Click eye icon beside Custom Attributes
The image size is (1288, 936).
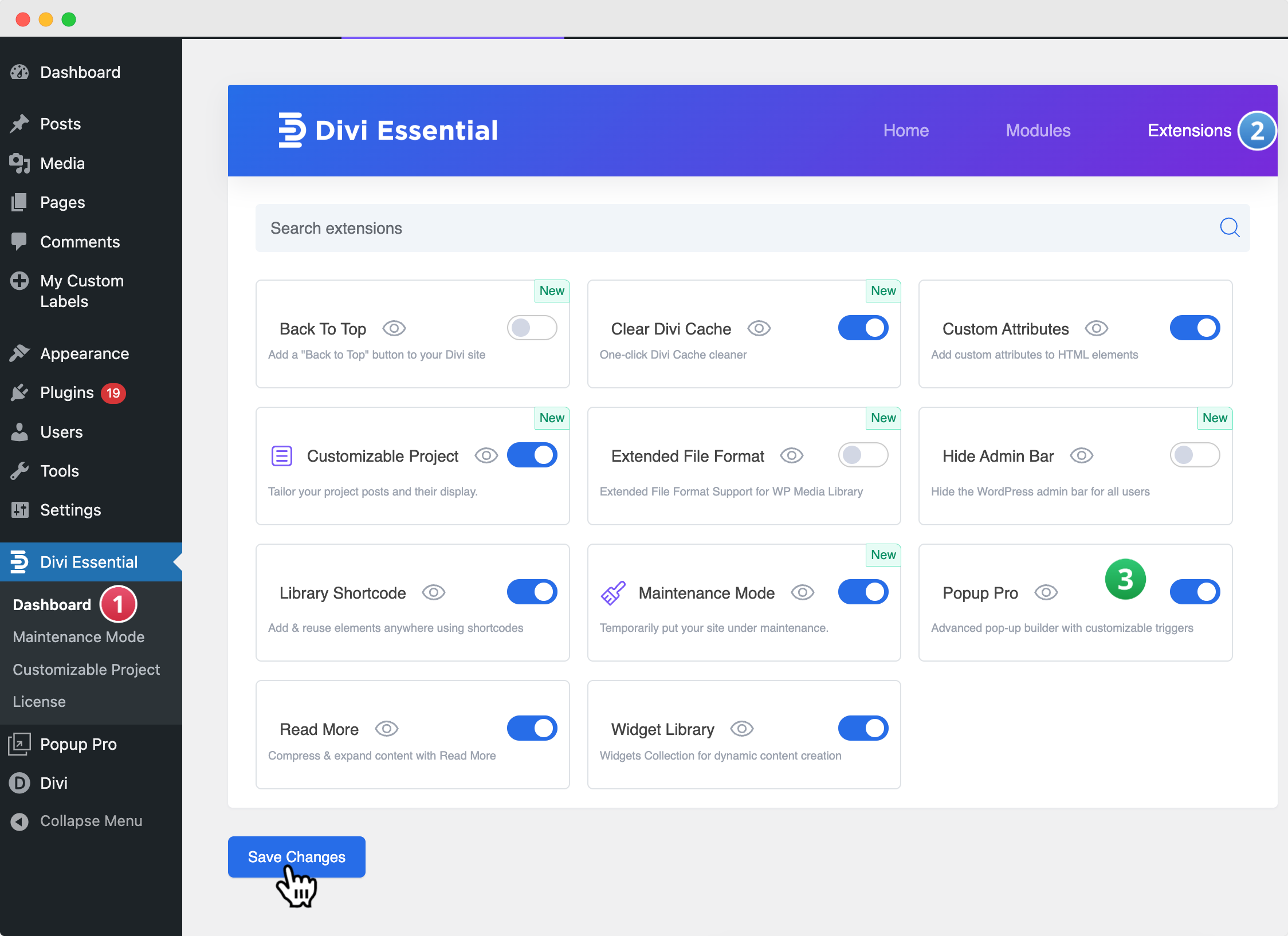(x=1097, y=328)
